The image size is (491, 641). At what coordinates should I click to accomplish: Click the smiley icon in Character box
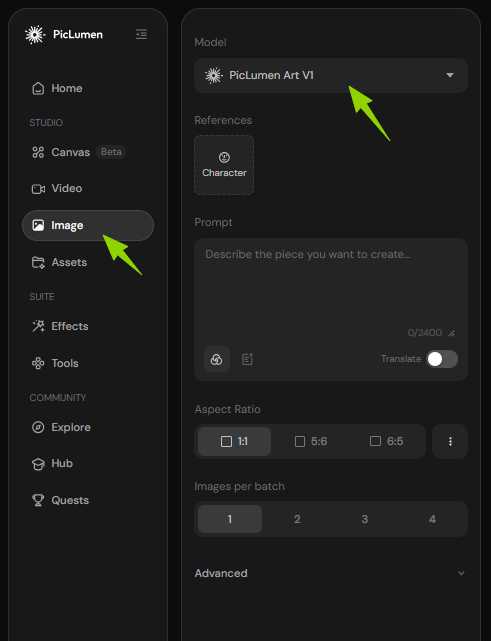pyautogui.click(x=224, y=157)
